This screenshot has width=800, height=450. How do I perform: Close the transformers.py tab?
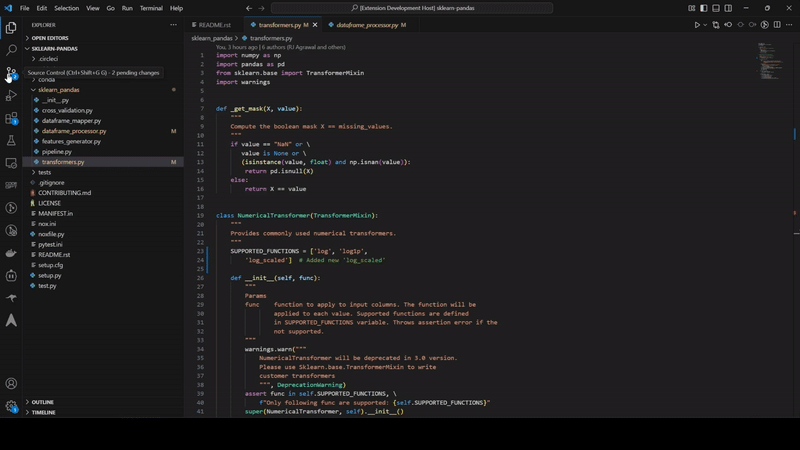tap(315, 24)
